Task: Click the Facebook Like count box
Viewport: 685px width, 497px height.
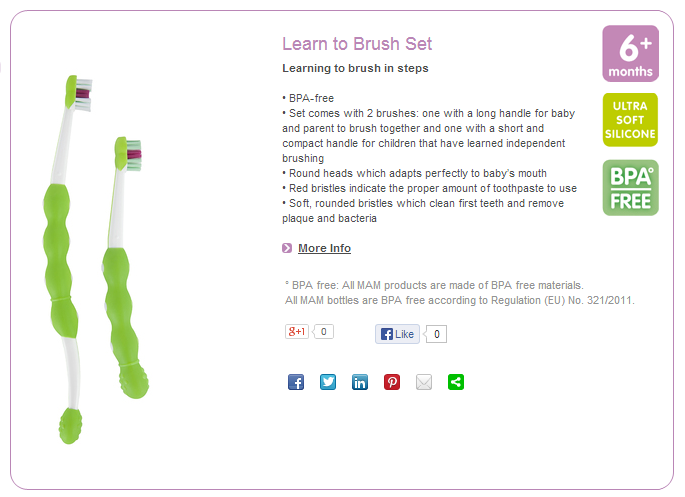Action: pos(436,334)
